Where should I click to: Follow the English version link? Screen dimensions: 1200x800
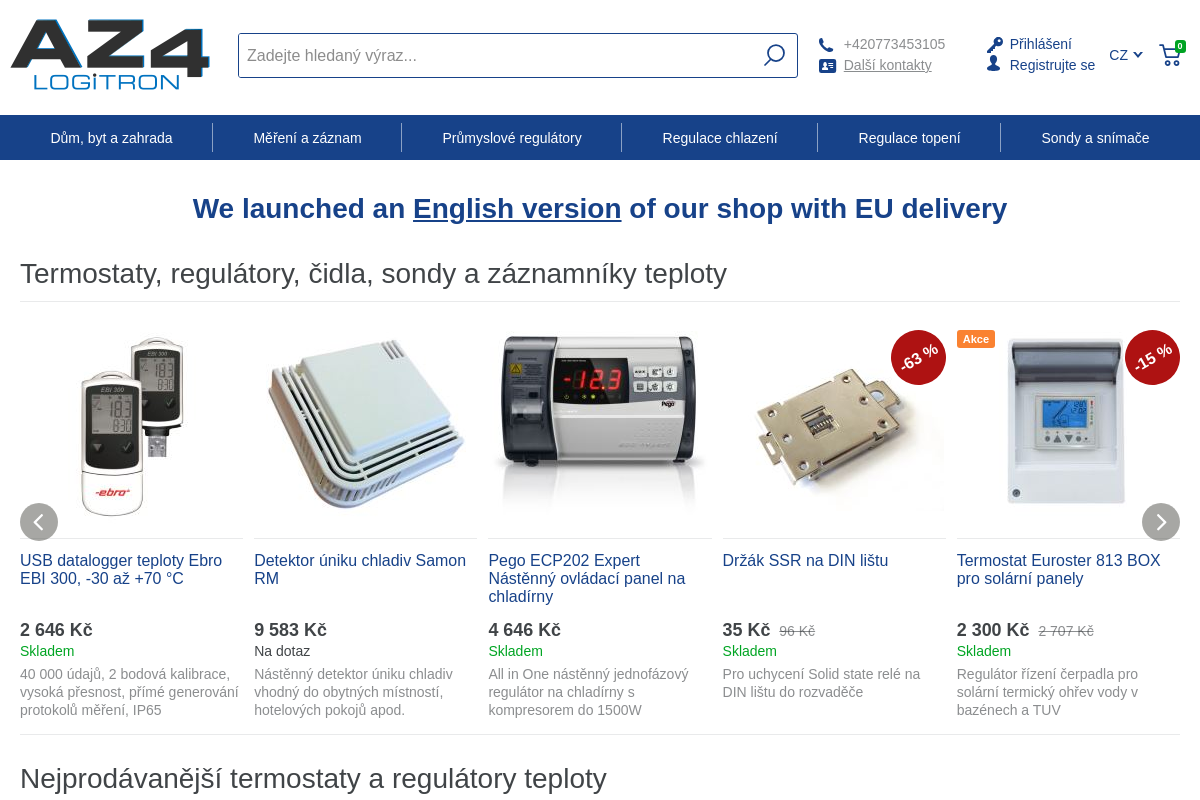click(x=517, y=209)
